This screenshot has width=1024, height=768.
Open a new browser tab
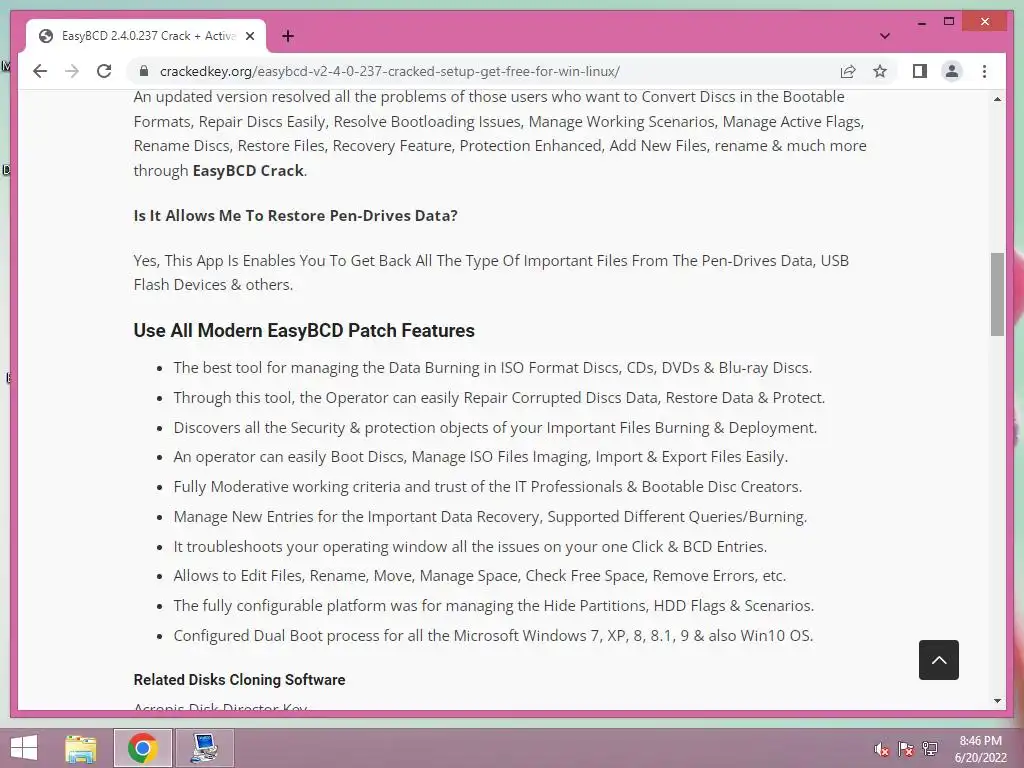click(x=288, y=36)
